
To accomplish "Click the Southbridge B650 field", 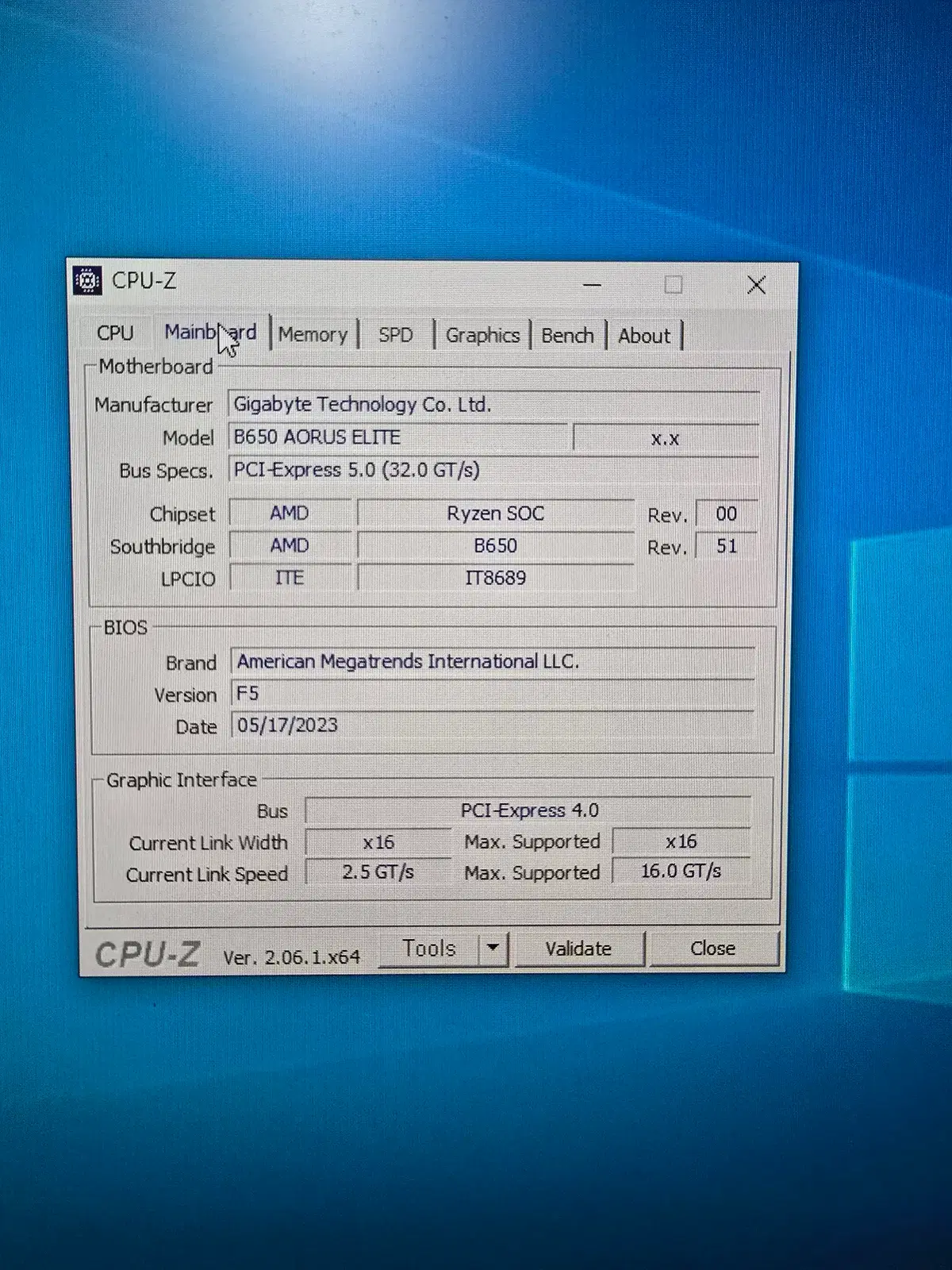I will [x=496, y=546].
